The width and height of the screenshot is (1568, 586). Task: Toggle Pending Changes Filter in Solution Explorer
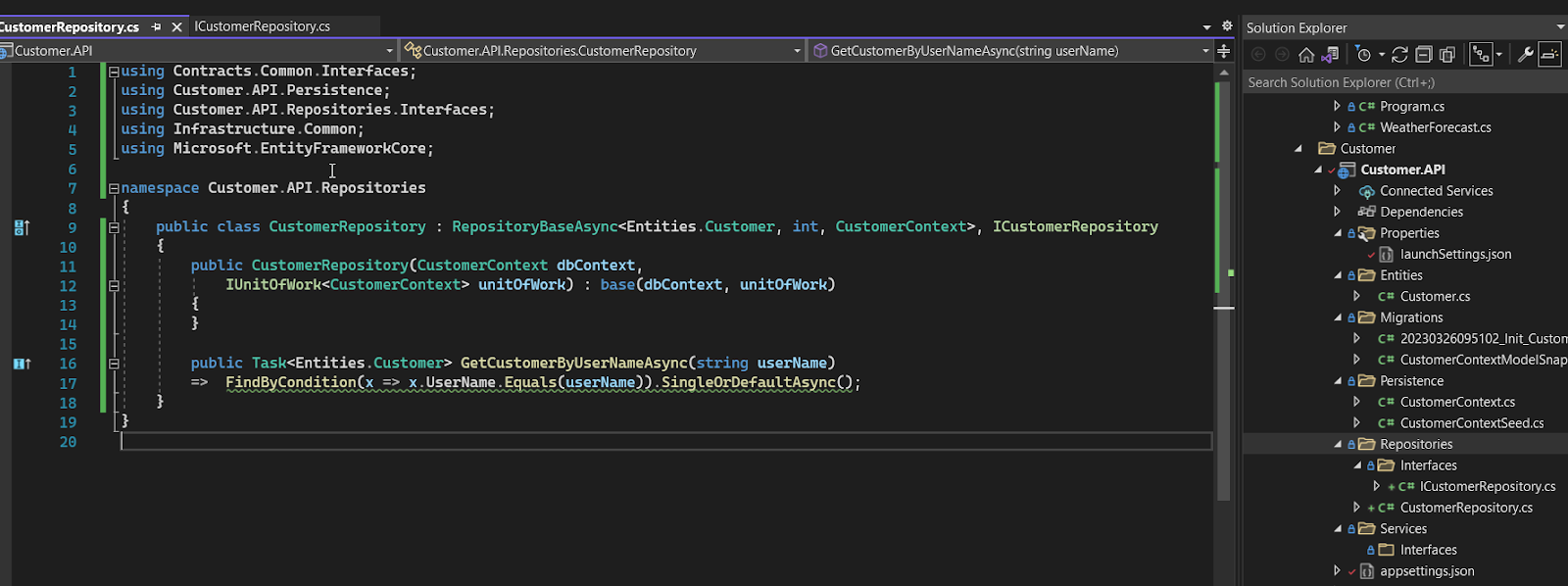[1362, 55]
